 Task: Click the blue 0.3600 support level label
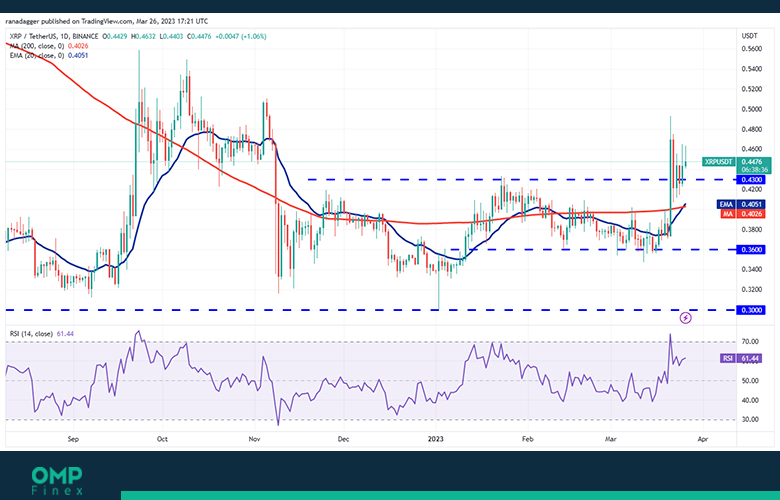point(751,250)
